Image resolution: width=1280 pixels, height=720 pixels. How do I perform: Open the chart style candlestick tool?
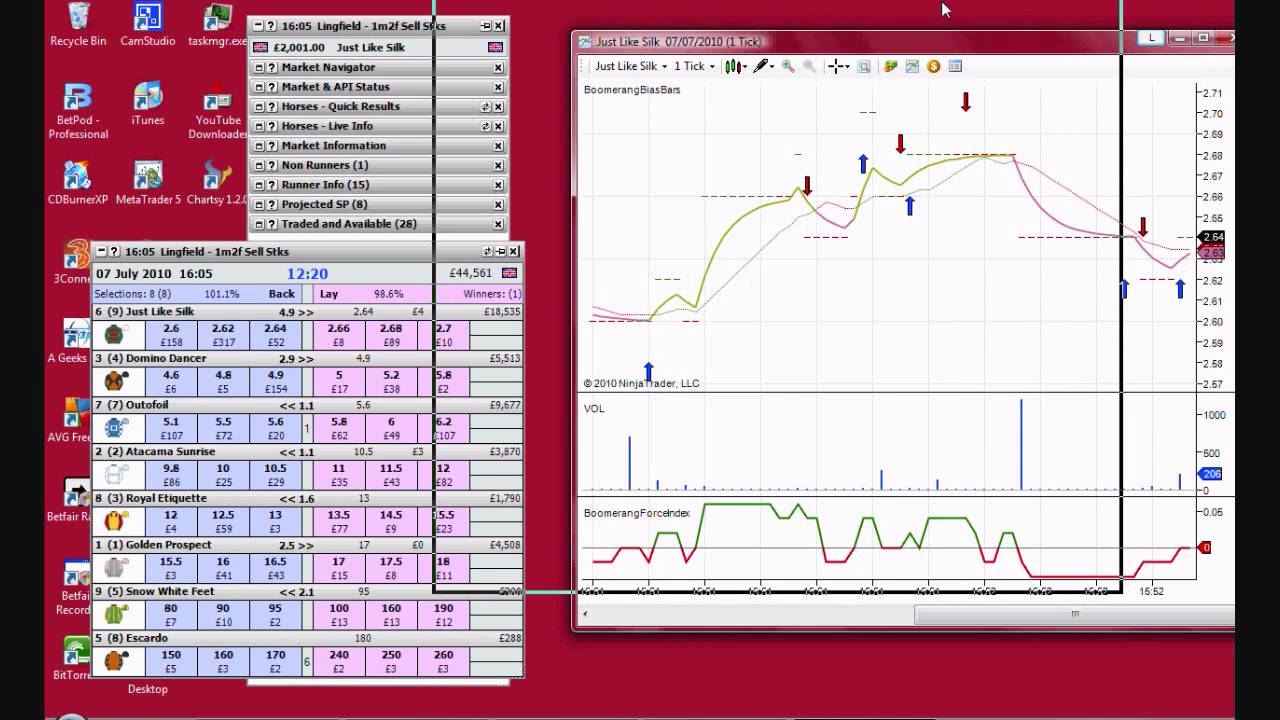[733, 66]
